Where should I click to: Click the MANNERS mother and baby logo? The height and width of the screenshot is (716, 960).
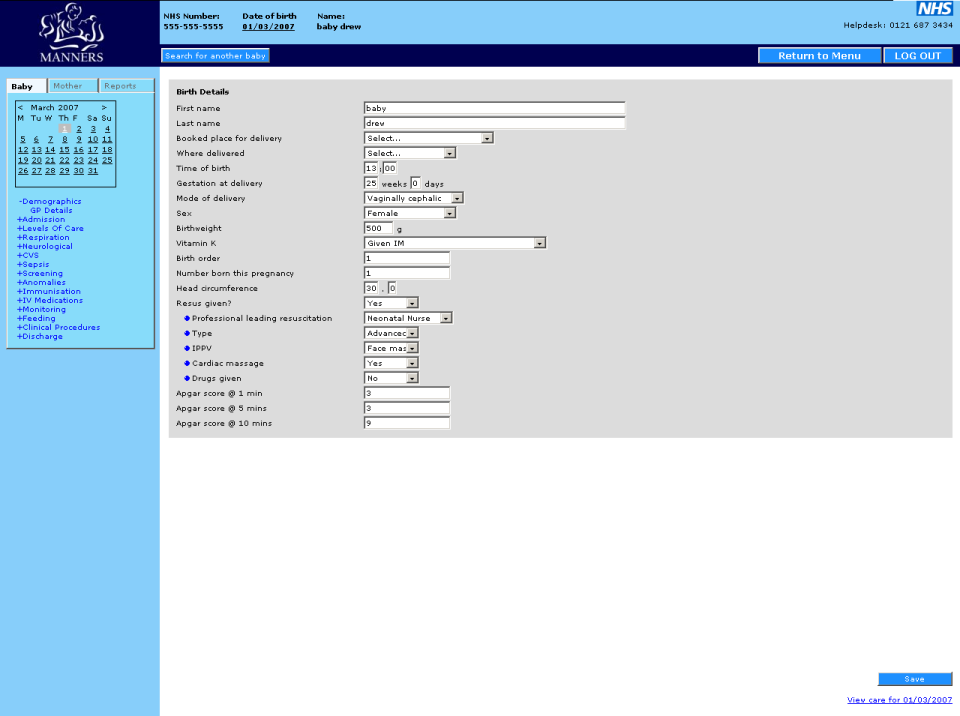click(72, 33)
